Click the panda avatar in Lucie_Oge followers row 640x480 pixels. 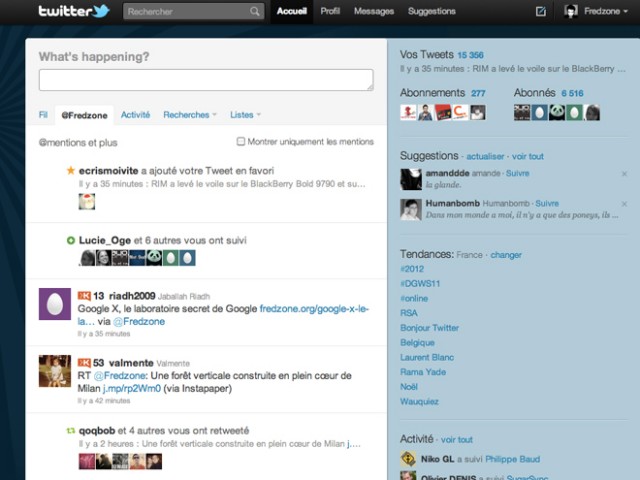point(154,258)
